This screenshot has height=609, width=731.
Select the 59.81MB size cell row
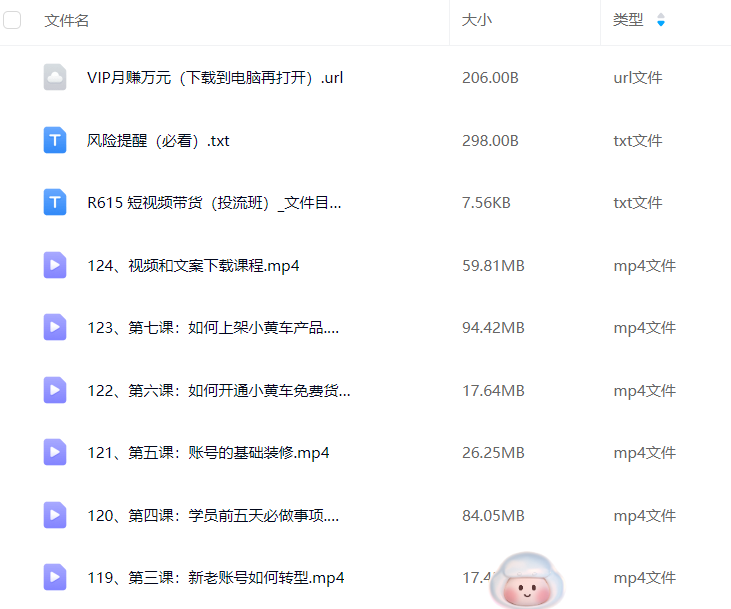click(x=493, y=265)
